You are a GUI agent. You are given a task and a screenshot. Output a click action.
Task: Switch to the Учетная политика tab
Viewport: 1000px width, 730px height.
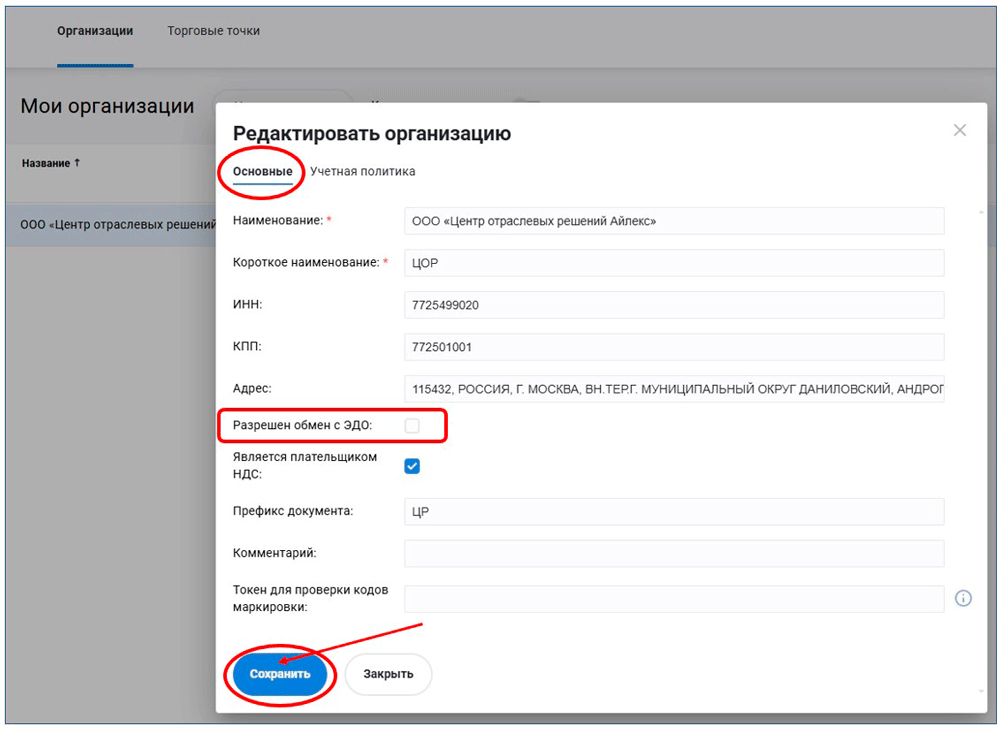362,172
